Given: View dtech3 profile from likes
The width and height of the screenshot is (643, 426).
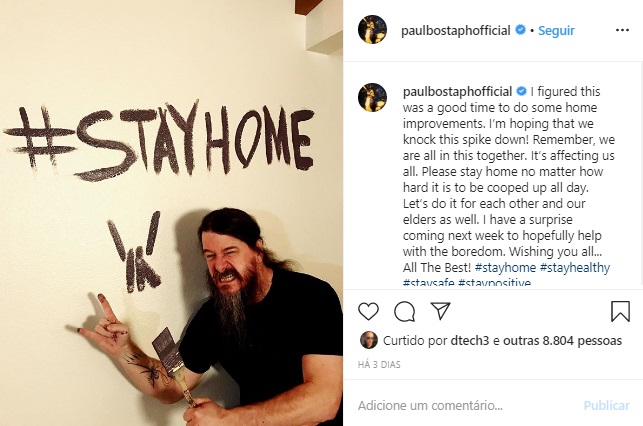Looking at the screenshot, I should point(470,340).
